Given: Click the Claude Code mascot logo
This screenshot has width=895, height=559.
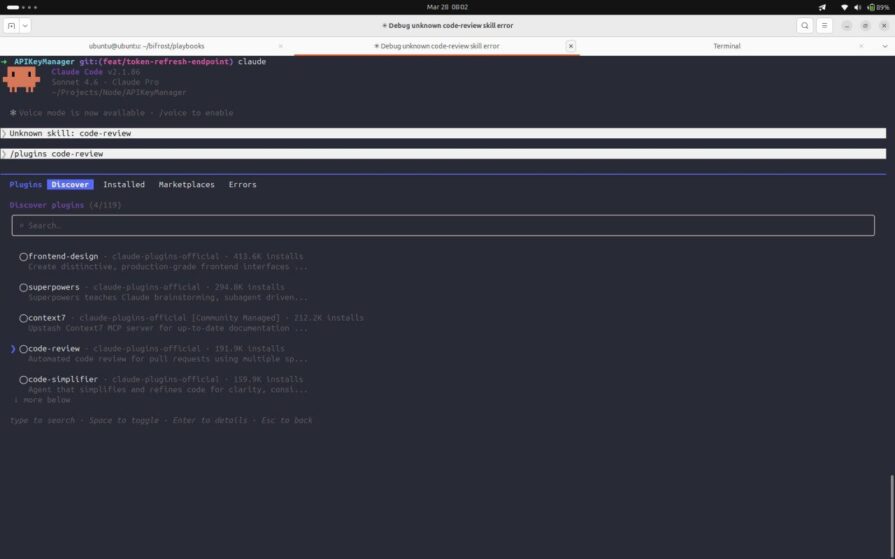Looking at the screenshot, I should [21, 78].
